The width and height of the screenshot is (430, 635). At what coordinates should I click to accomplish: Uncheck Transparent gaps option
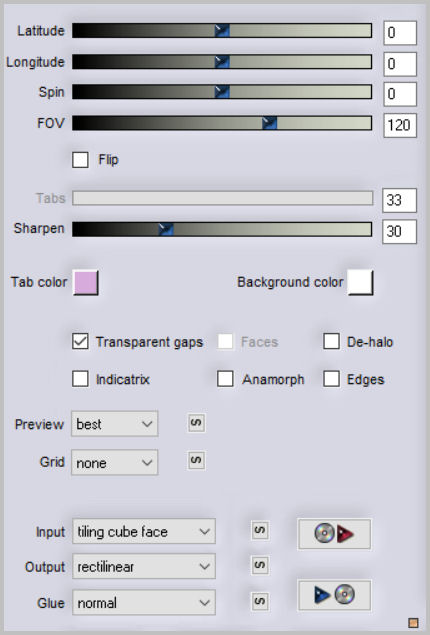pyautogui.click(x=80, y=341)
